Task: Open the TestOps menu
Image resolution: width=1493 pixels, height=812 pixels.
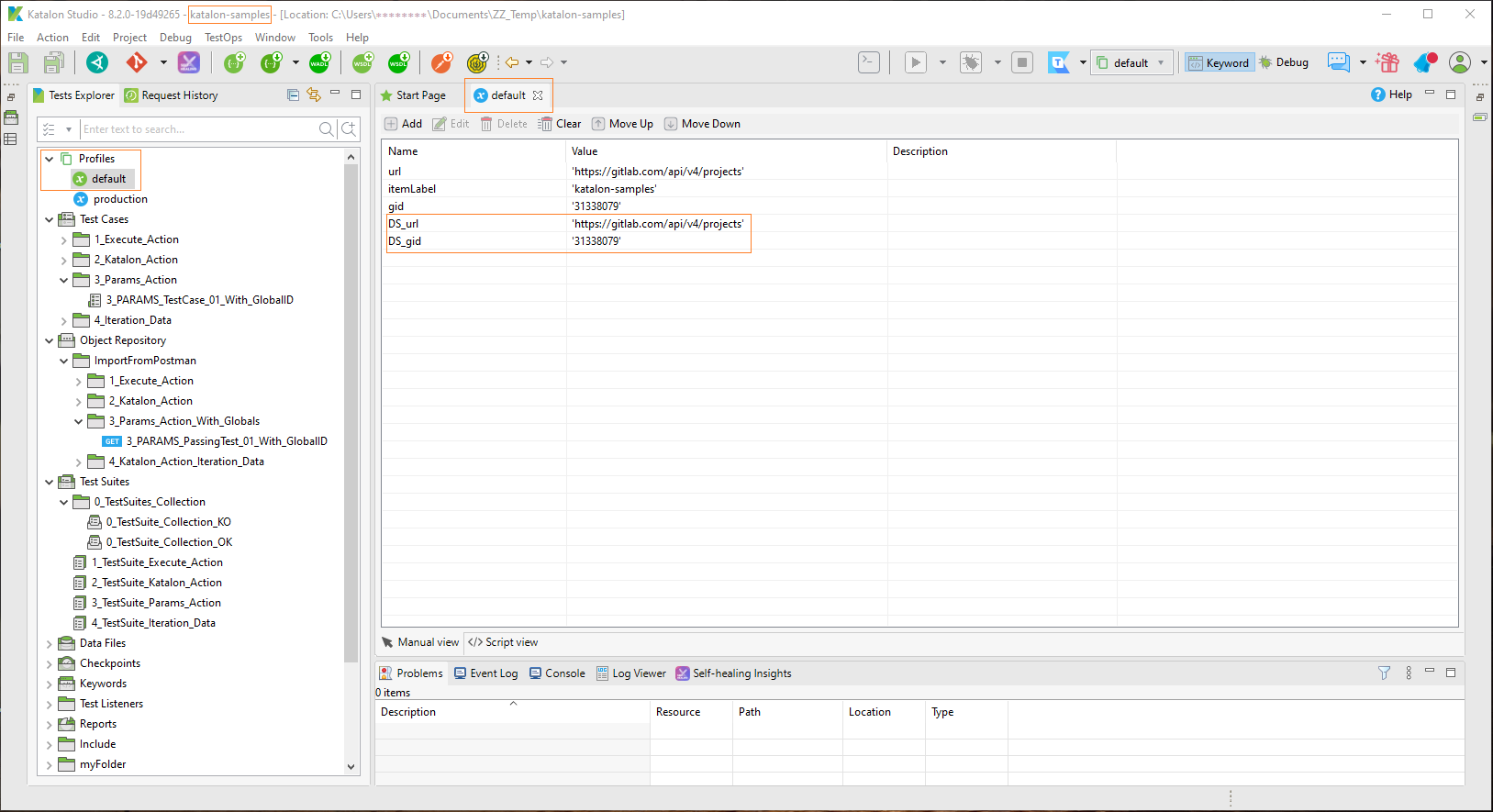Action: [223, 38]
